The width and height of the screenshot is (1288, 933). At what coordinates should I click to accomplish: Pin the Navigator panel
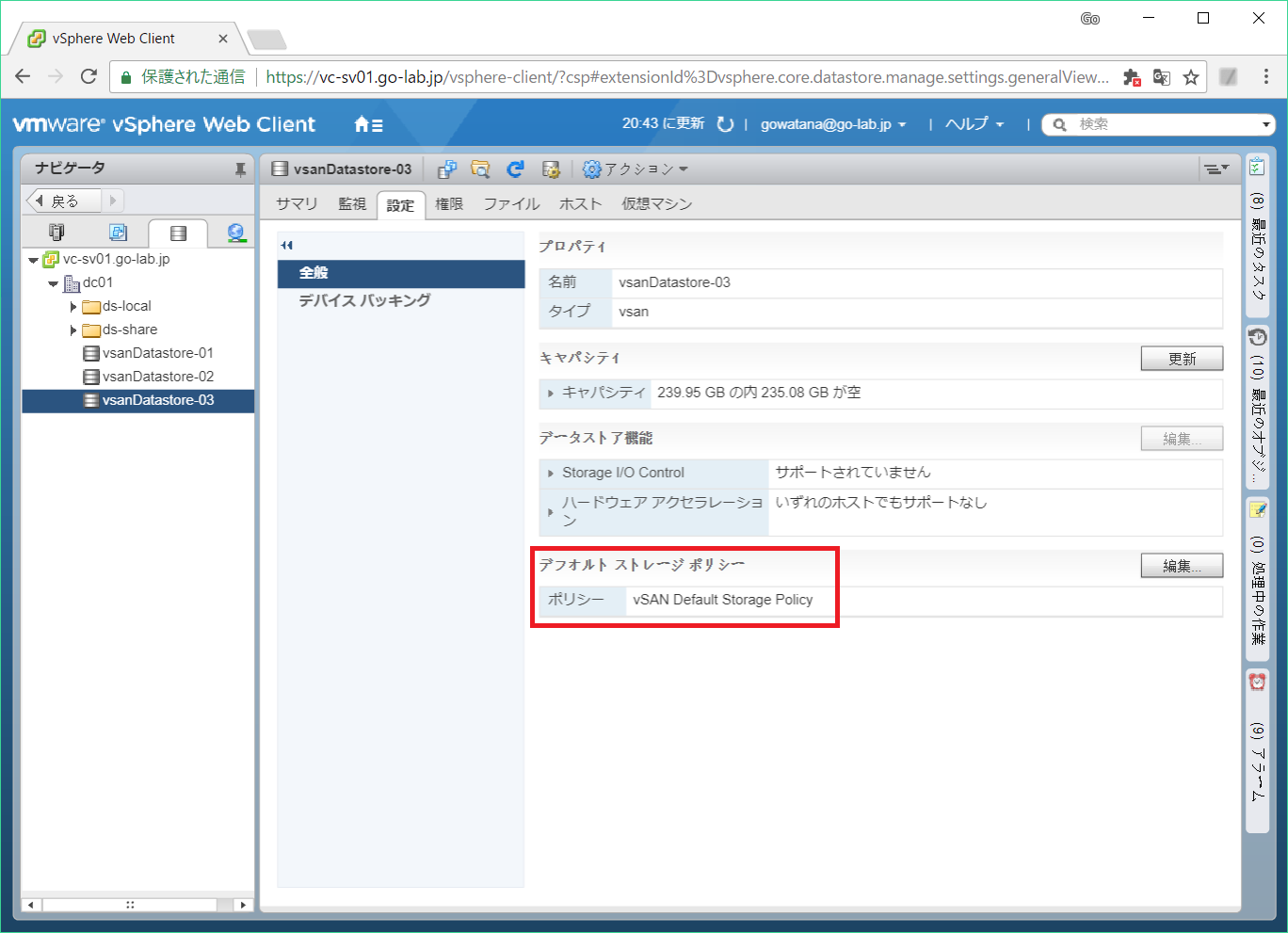(x=240, y=169)
